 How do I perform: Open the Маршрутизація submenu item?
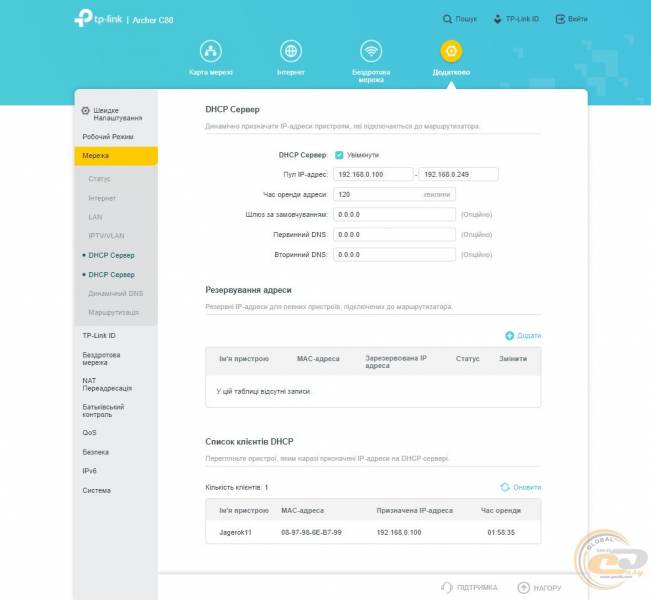113,312
